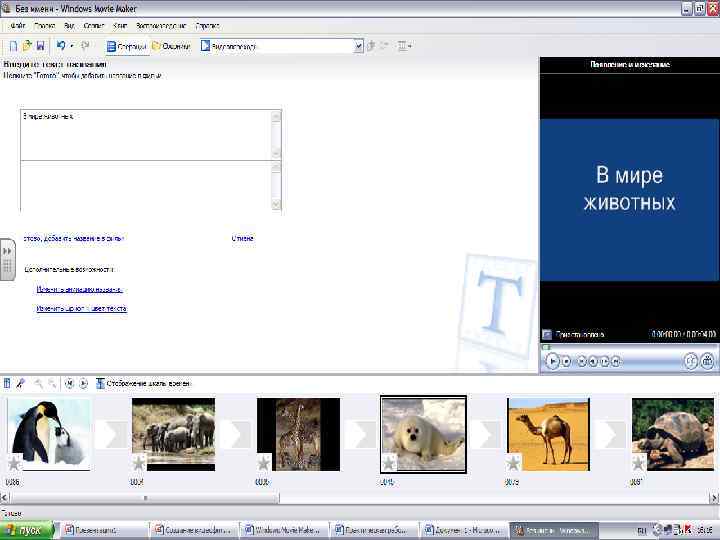Click the 'Отмена' cancel link
720x540 pixels.
[242, 238]
